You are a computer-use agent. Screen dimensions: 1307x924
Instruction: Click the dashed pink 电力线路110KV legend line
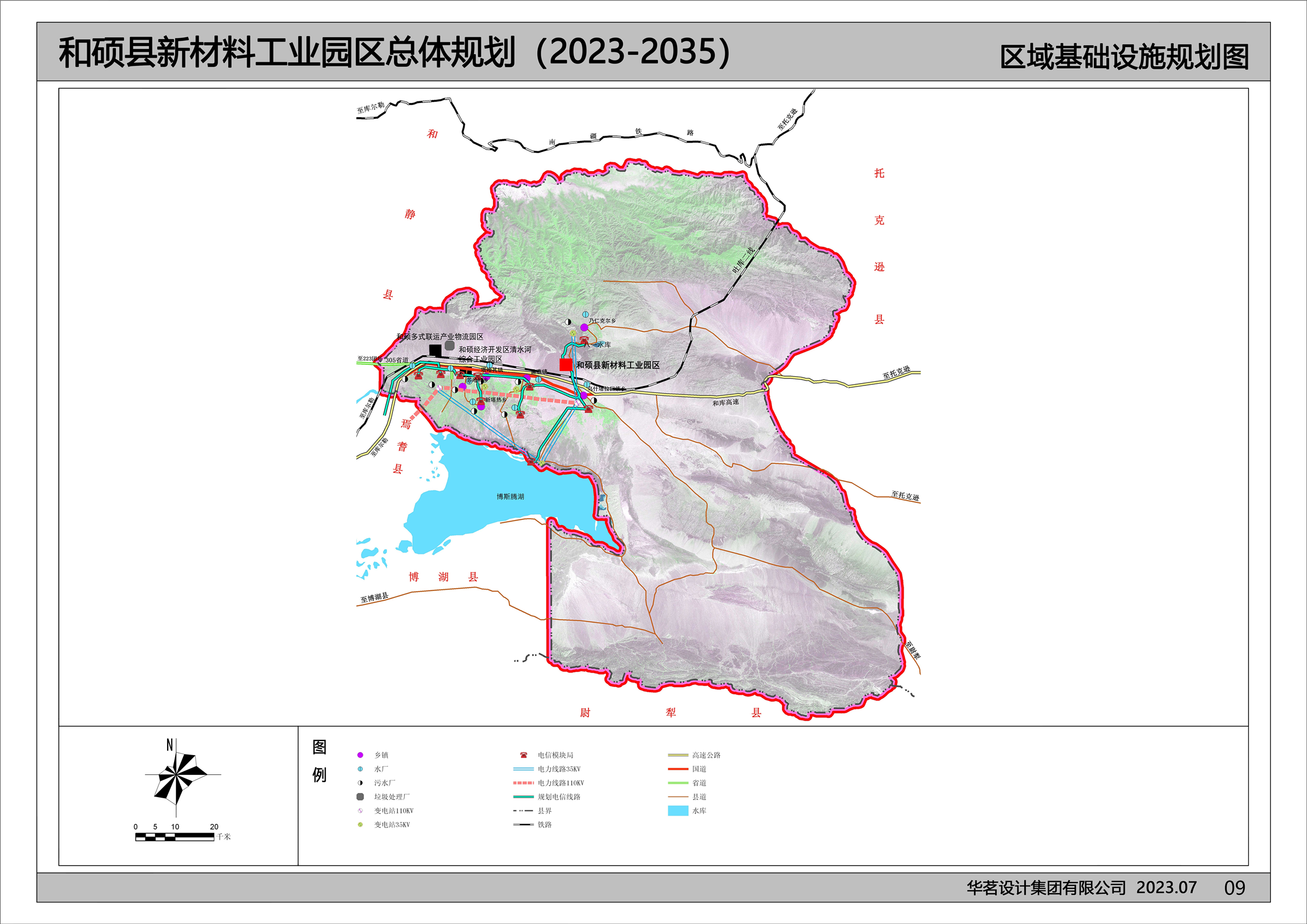point(523,783)
